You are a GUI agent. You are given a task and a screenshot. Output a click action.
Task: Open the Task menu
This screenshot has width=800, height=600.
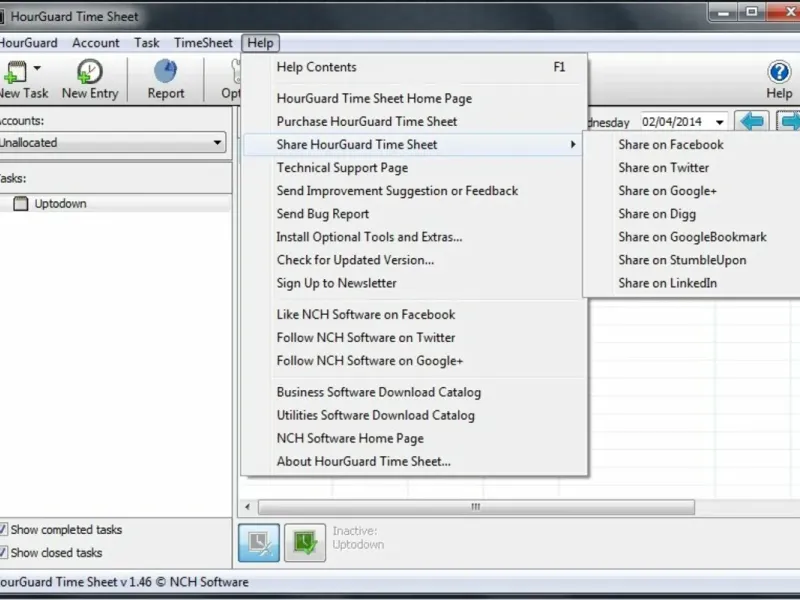pos(146,43)
